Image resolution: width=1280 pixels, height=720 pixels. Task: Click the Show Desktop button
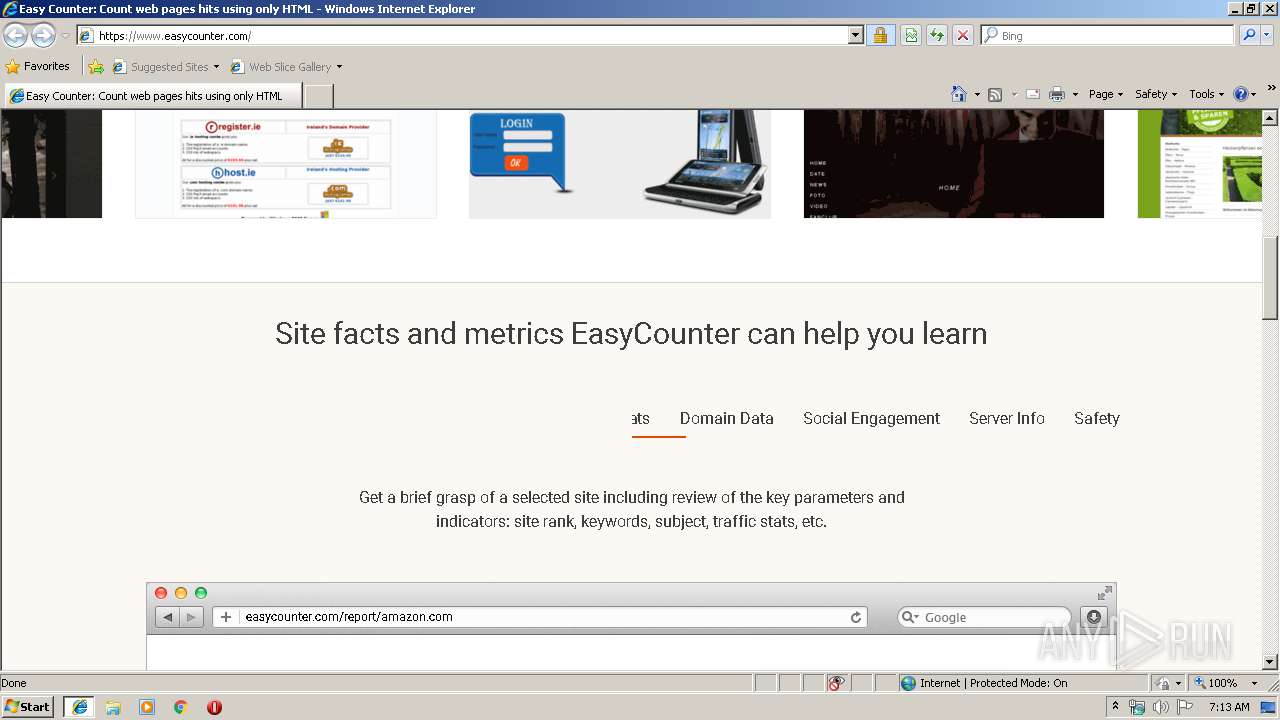tap(1270, 707)
